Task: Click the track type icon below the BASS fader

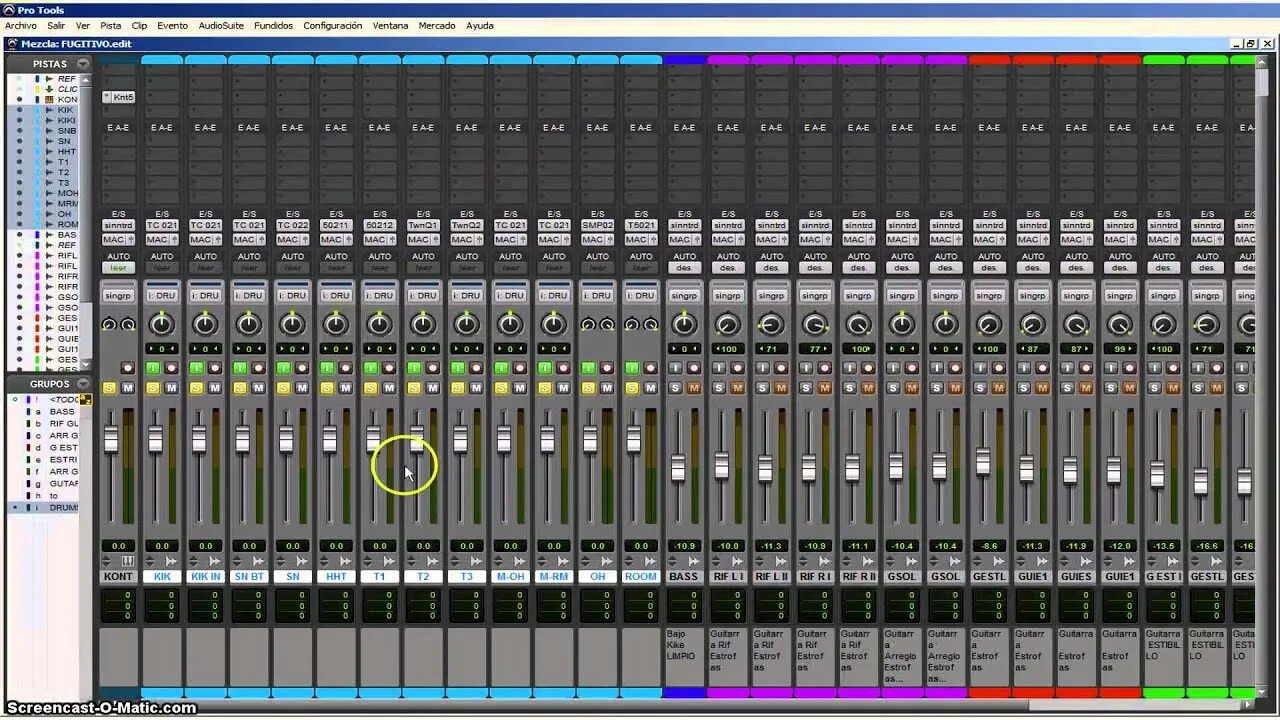Action: (x=694, y=561)
